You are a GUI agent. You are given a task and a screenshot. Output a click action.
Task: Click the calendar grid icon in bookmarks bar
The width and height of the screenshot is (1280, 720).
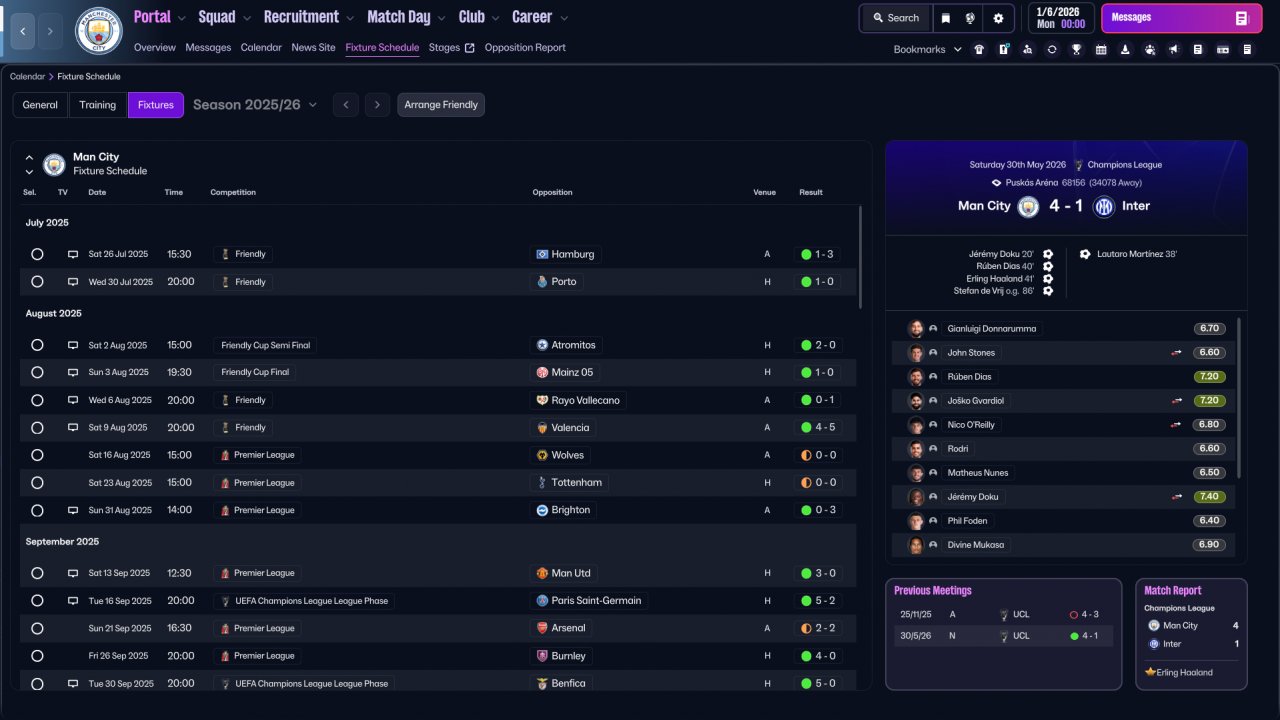point(1101,49)
